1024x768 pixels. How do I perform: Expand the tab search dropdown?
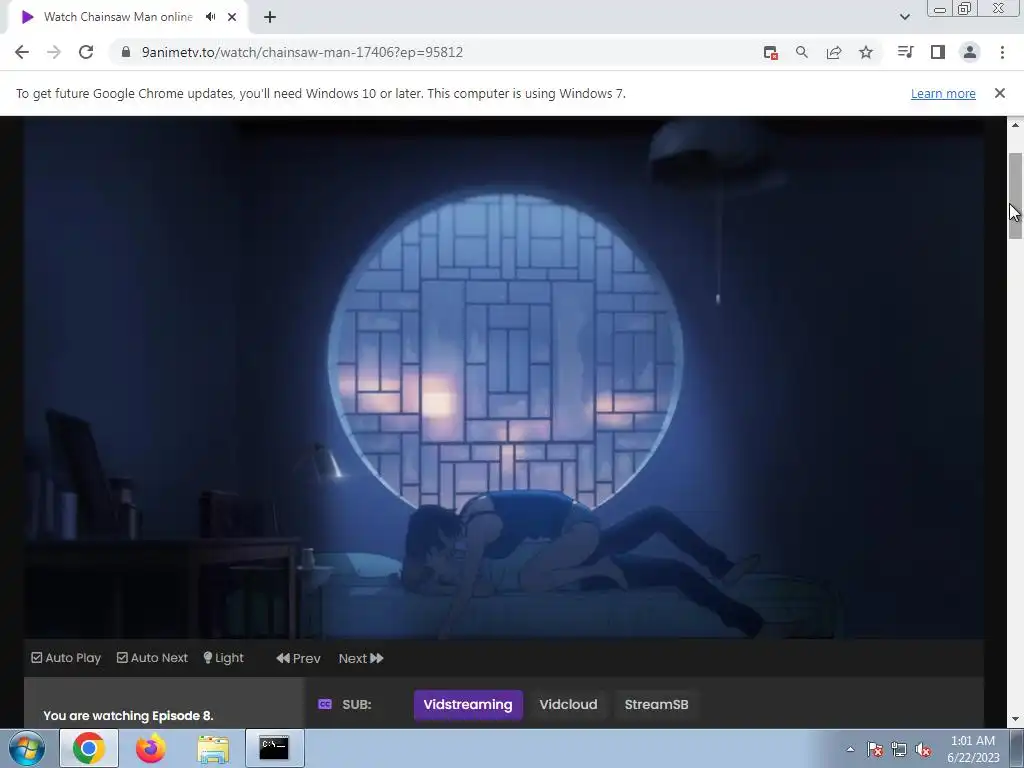click(x=904, y=17)
